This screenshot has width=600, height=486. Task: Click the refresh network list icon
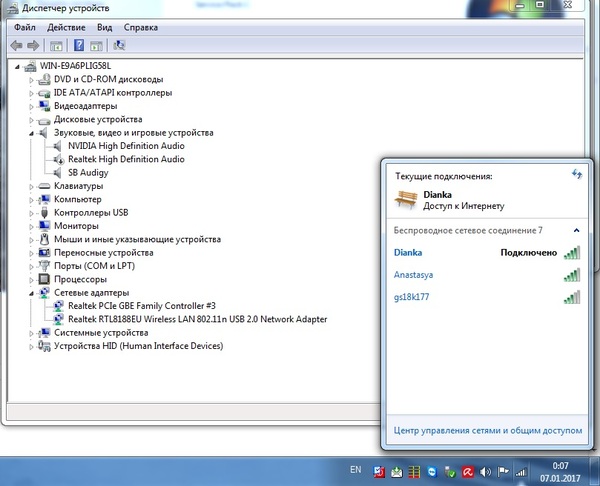click(x=576, y=174)
